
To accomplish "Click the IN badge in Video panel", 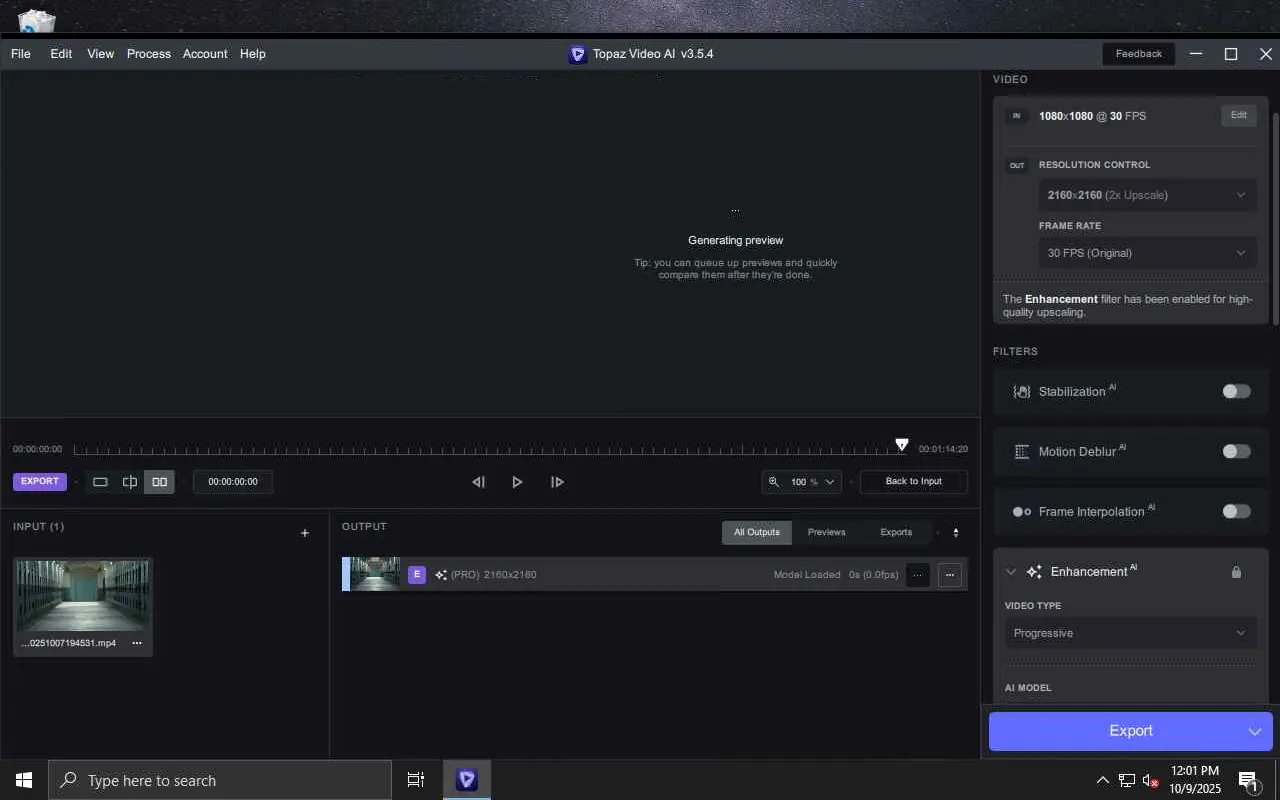I will 1017,116.
